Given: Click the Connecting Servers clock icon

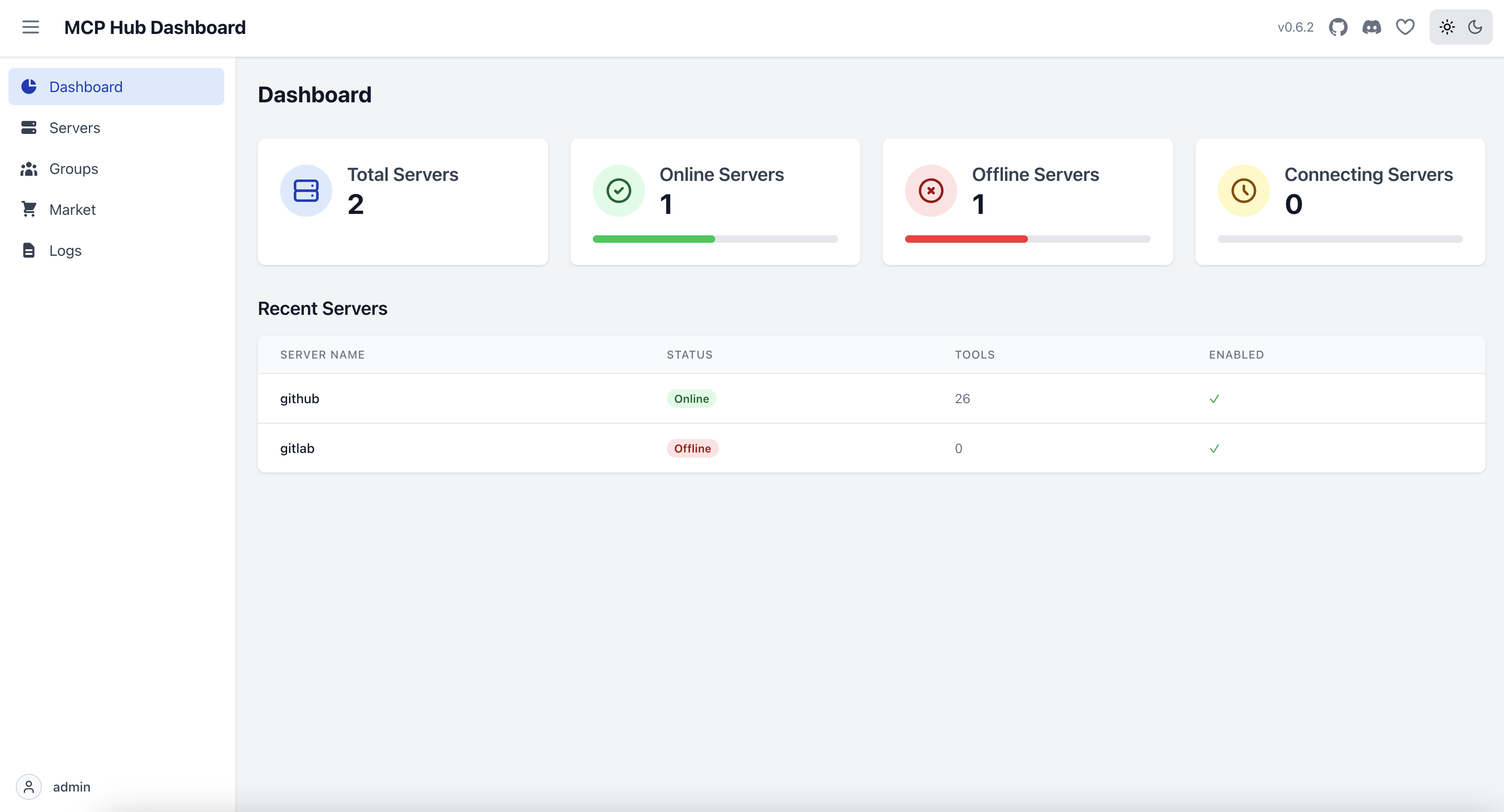Looking at the screenshot, I should (1243, 191).
